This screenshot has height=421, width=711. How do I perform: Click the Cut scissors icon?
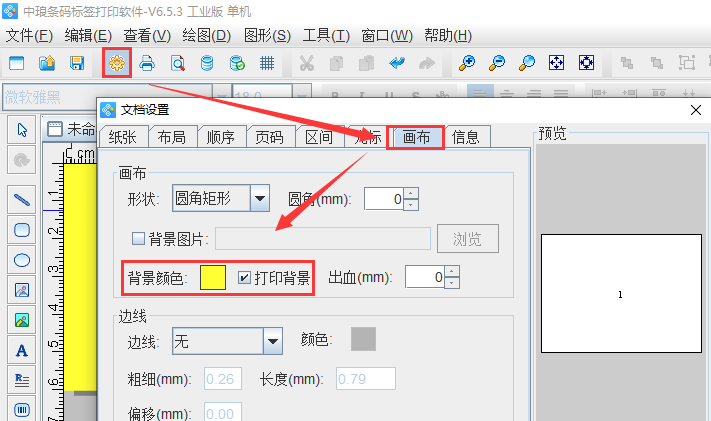tap(307, 63)
